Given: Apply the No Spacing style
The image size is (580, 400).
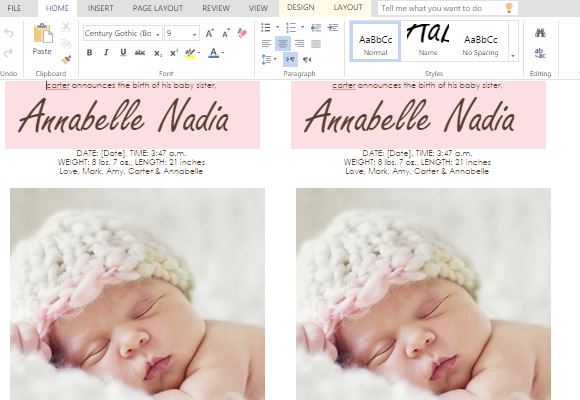Looking at the screenshot, I should coord(480,44).
